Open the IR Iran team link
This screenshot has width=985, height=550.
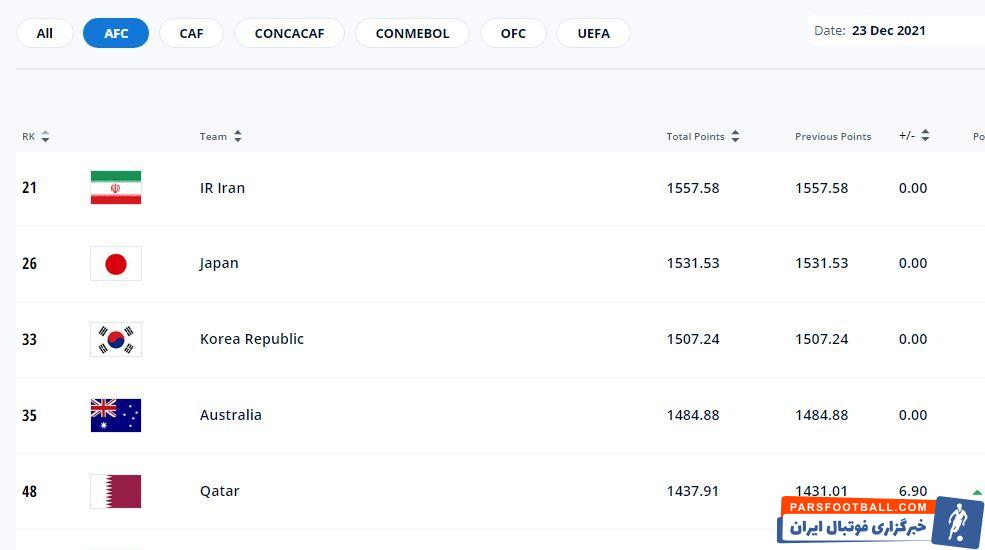pyautogui.click(x=222, y=188)
